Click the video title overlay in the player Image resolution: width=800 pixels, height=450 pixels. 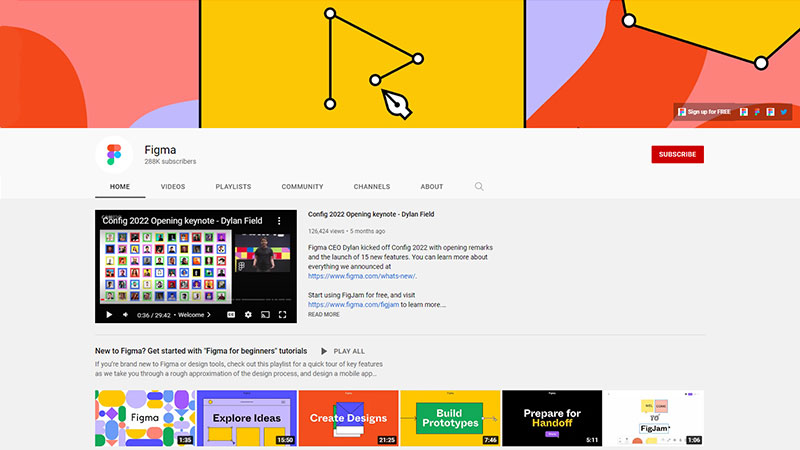[x=182, y=220]
